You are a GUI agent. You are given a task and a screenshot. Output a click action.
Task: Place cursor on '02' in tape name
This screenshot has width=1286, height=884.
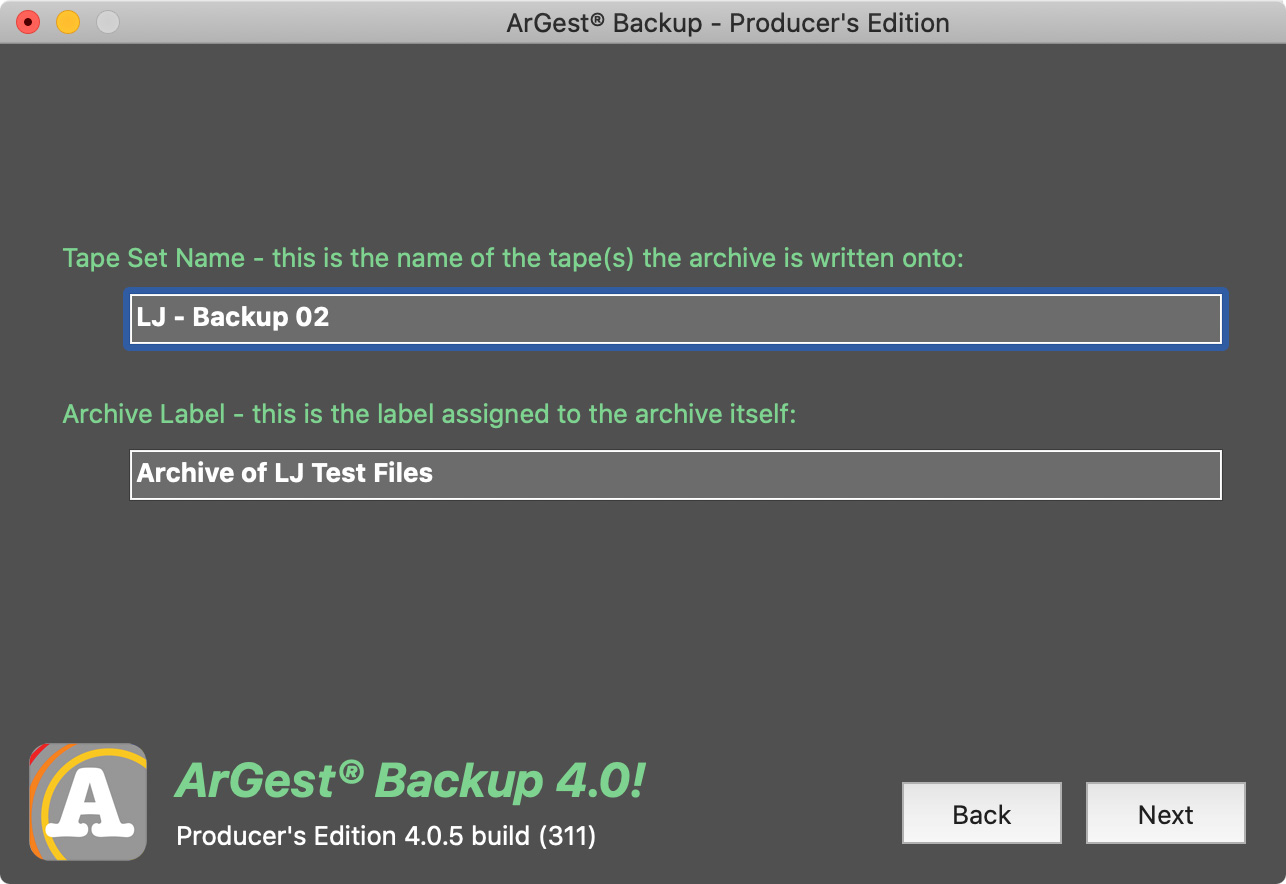click(x=312, y=317)
